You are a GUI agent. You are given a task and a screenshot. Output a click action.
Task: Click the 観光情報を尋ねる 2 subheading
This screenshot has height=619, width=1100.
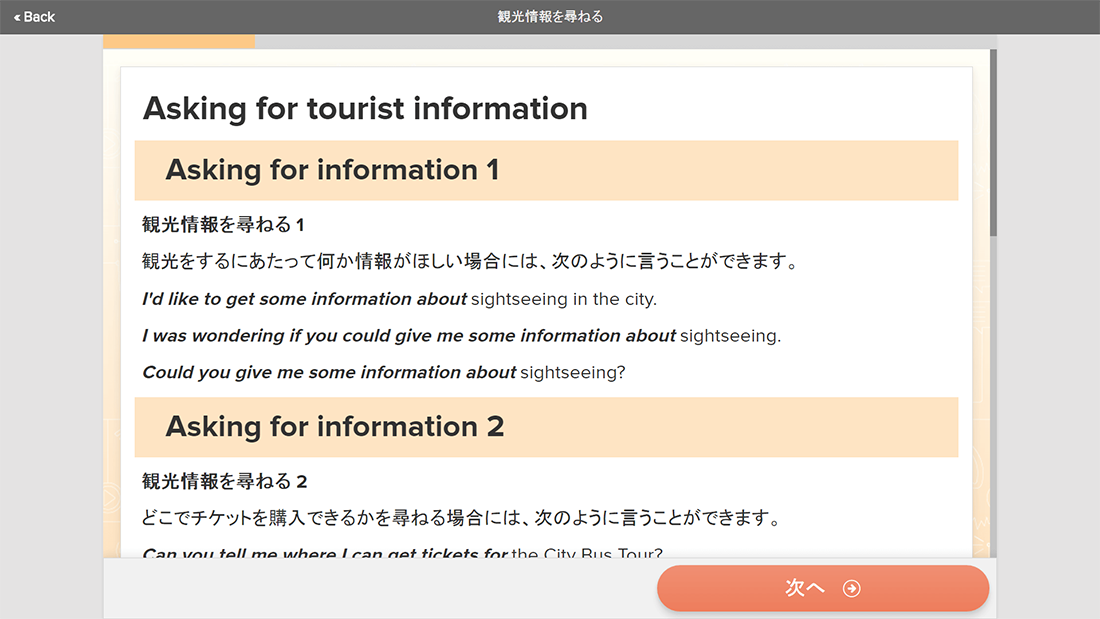click(225, 482)
